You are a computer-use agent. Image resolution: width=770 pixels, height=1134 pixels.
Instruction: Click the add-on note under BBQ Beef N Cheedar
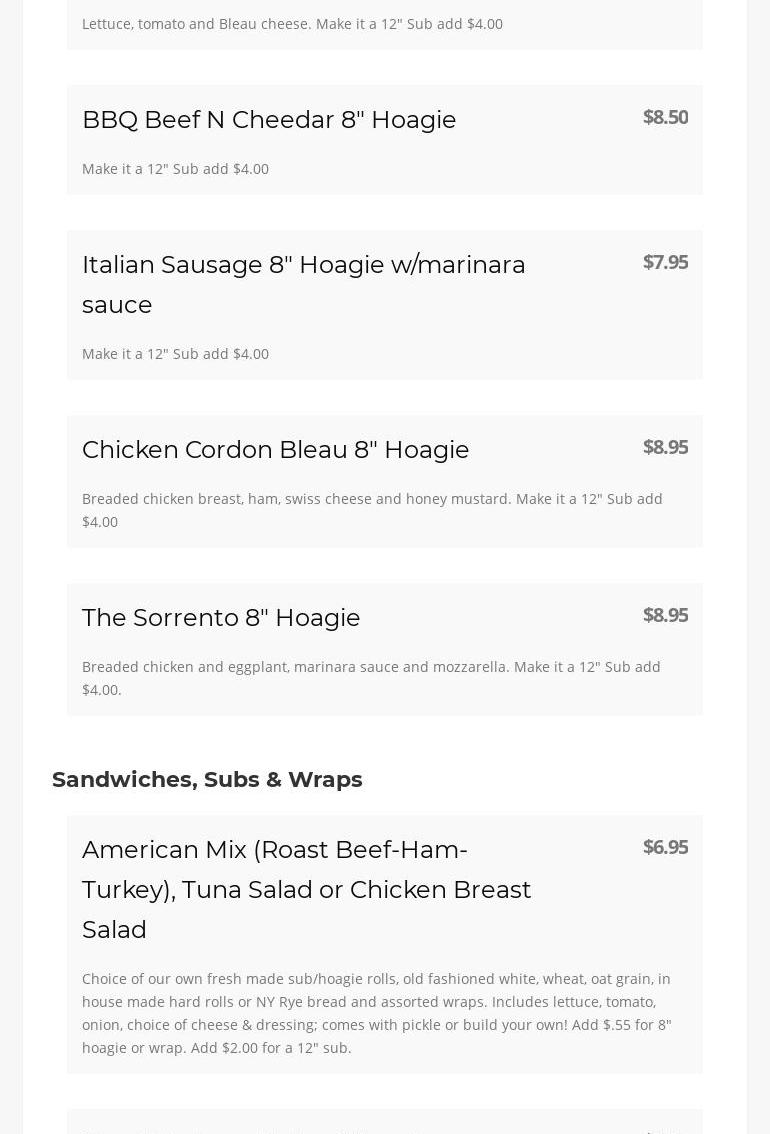175,169
